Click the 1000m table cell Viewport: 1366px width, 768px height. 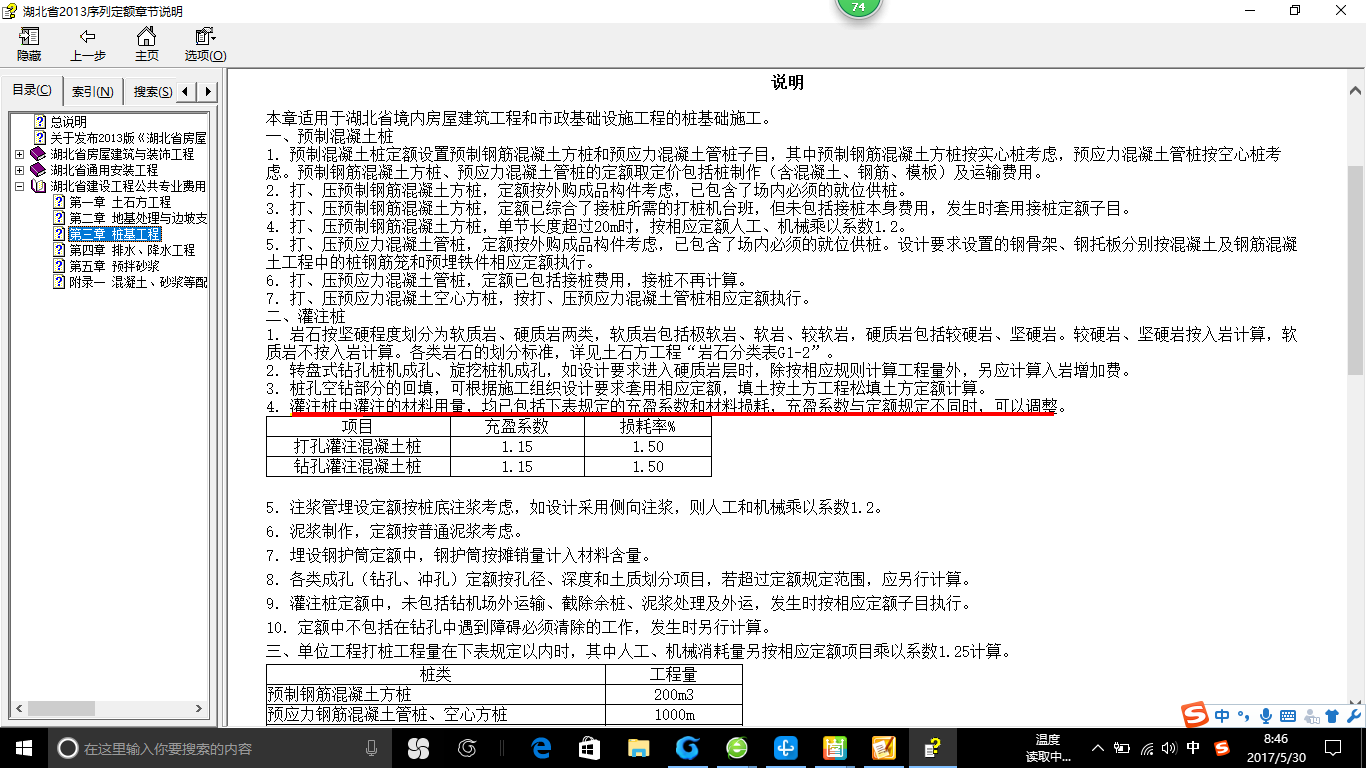click(x=673, y=715)
